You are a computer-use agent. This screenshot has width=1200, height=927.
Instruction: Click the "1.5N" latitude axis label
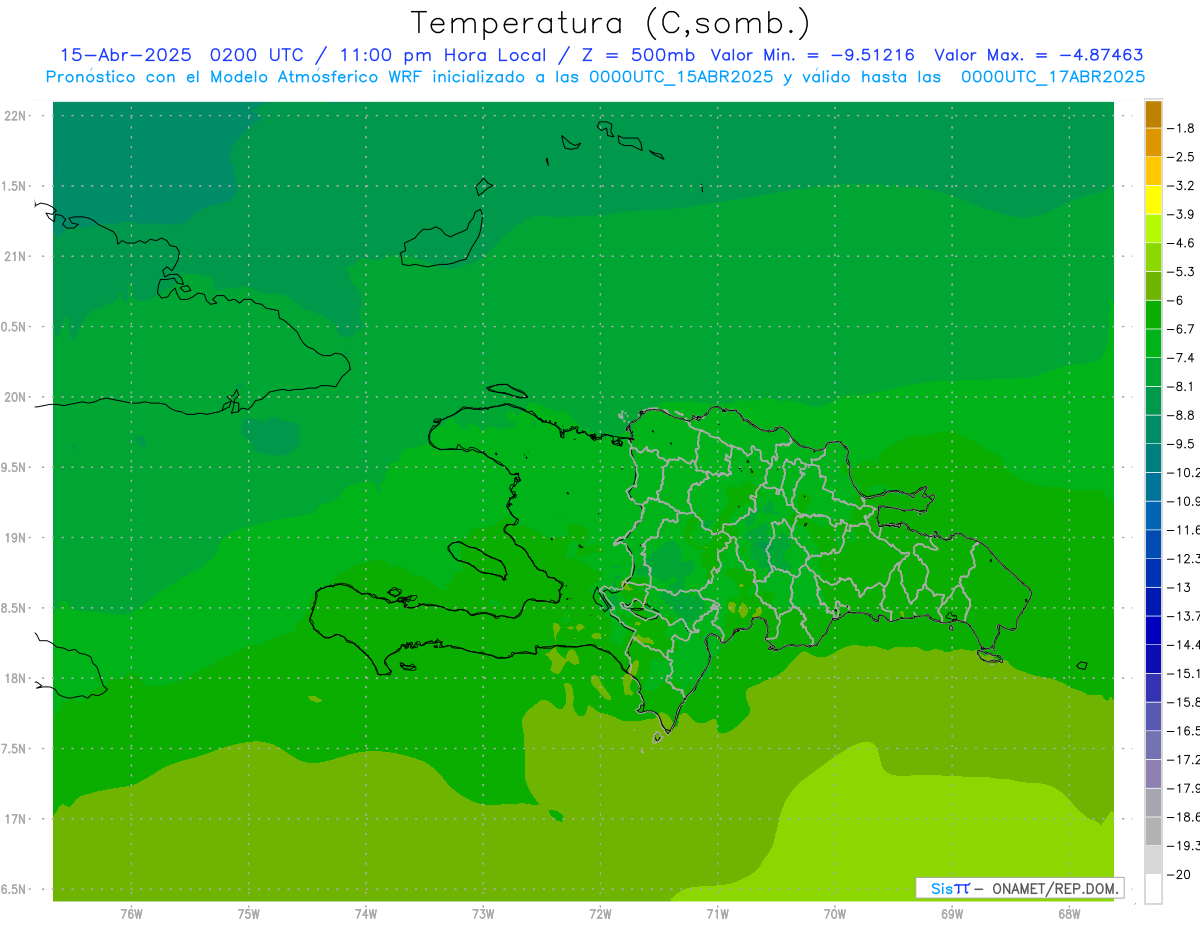click(13, 186)
